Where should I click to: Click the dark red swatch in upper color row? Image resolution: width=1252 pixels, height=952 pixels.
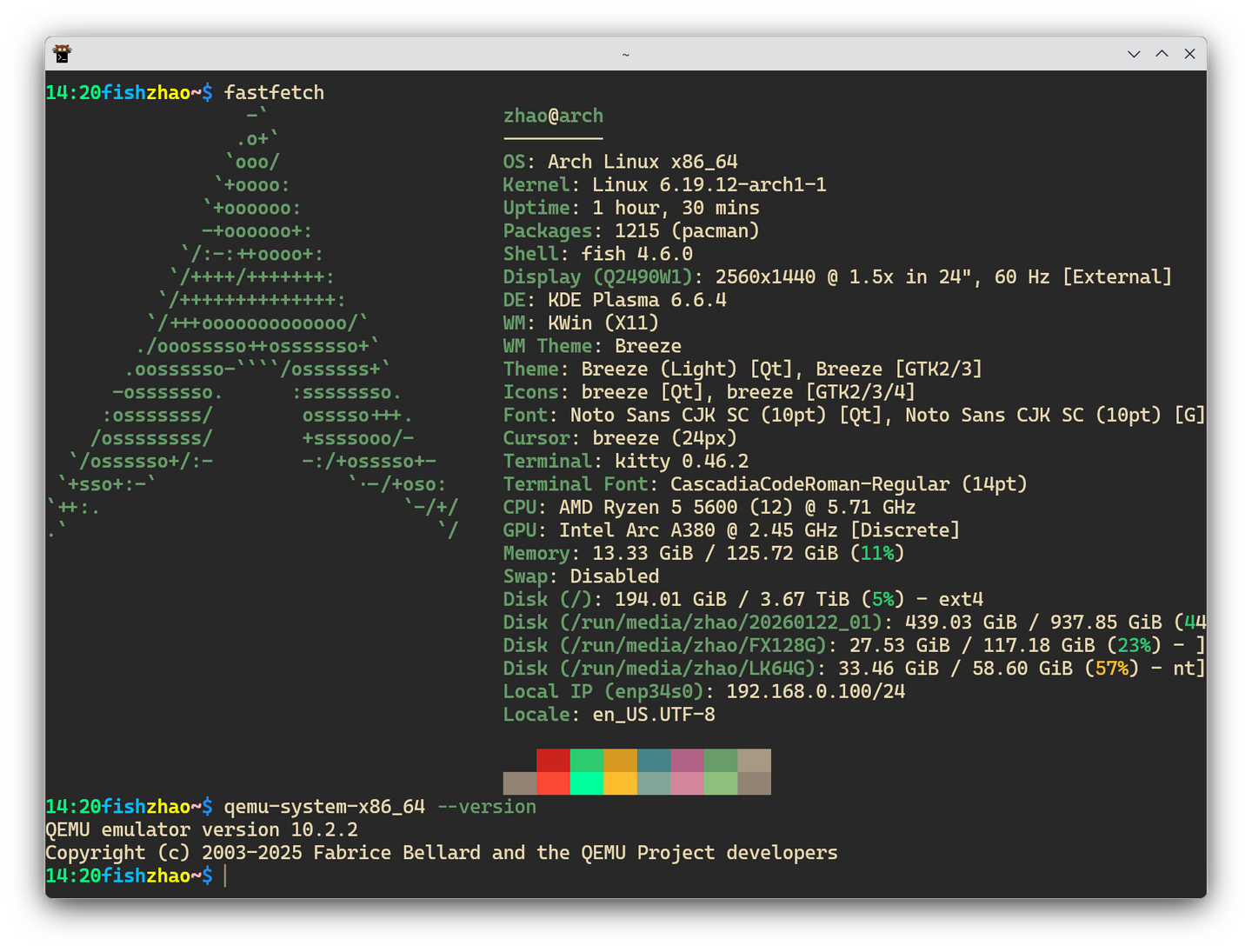[553, 761]
